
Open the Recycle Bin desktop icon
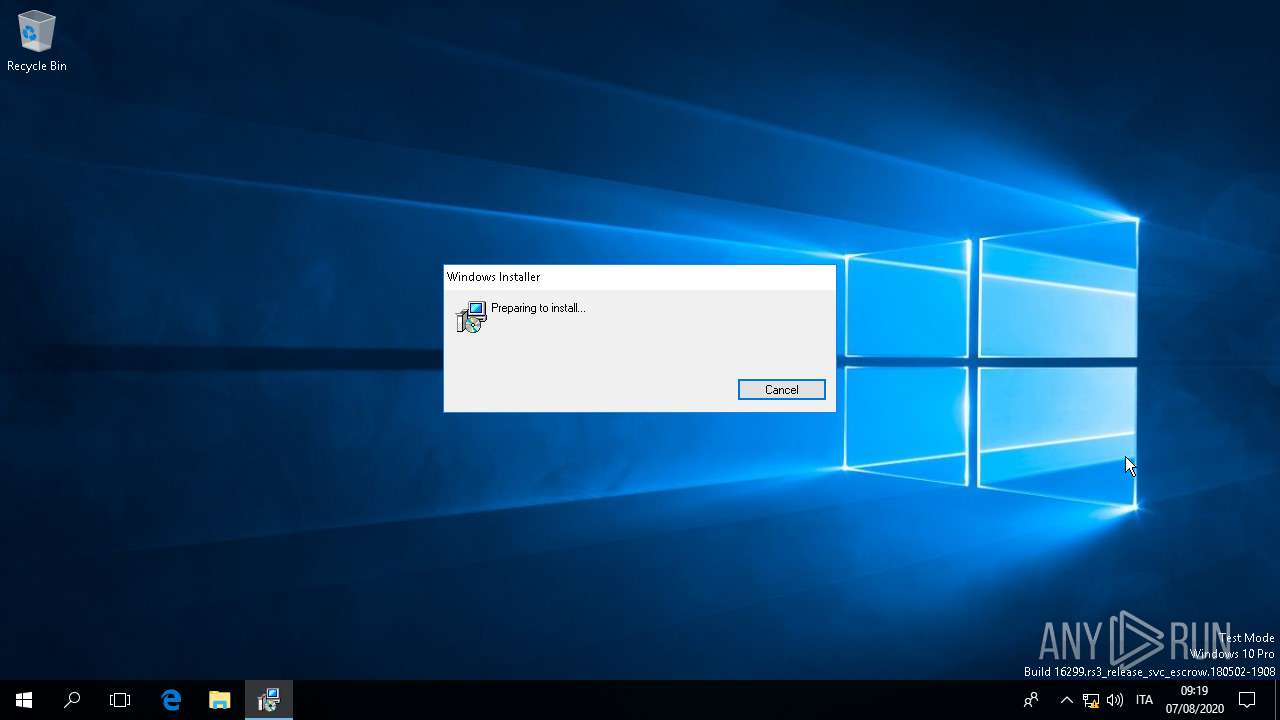pyautogui.click(x=37, y=42)
